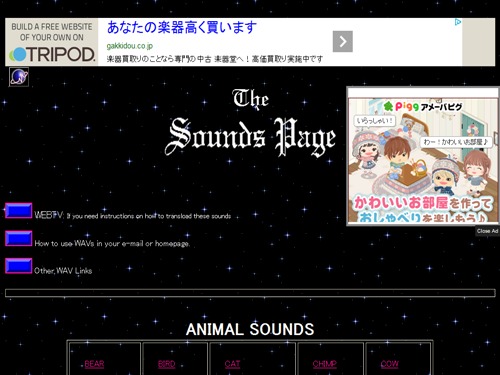Click the gray arrow button in banner ad
500x375 pixels.
click(343, 41)
